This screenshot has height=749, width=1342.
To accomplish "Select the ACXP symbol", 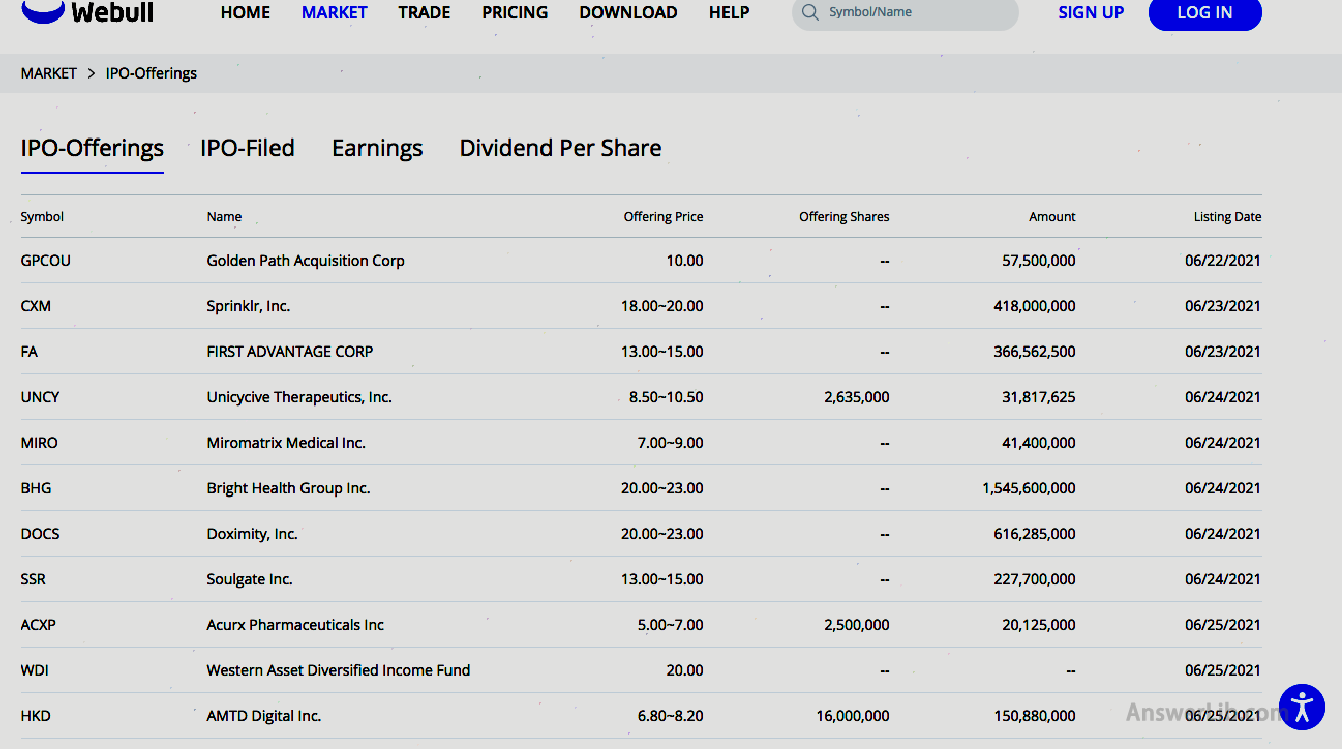I will coord(38,625).
